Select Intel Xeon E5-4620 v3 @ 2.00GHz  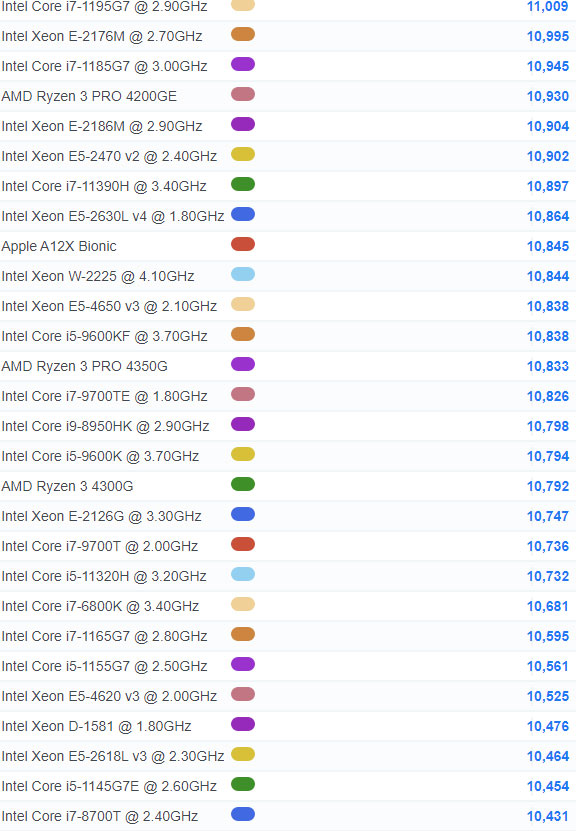109,696
